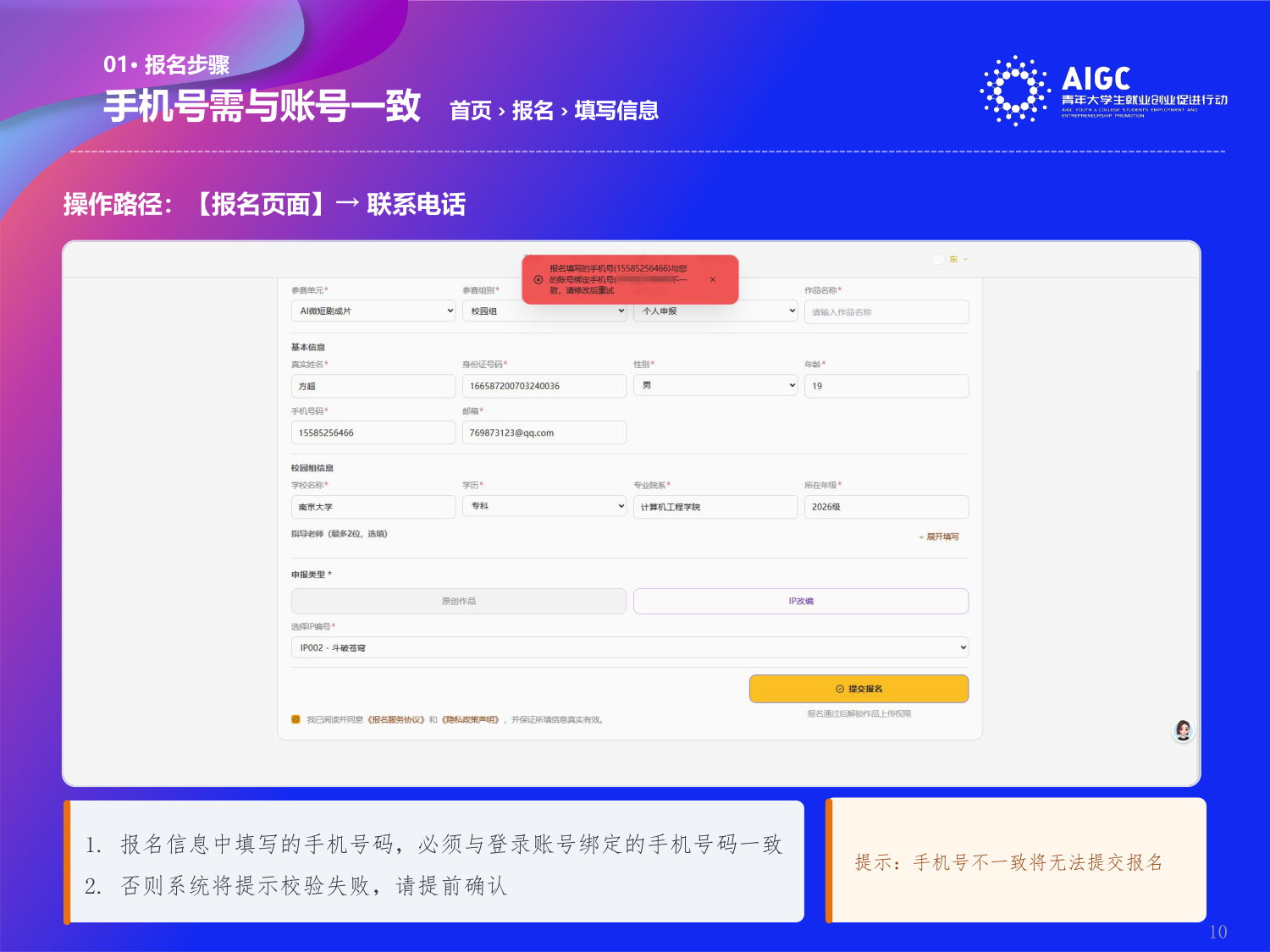Click the 身份证号码 input field
The width and height of the screenshot is (1270, 952).
(544, 386)
